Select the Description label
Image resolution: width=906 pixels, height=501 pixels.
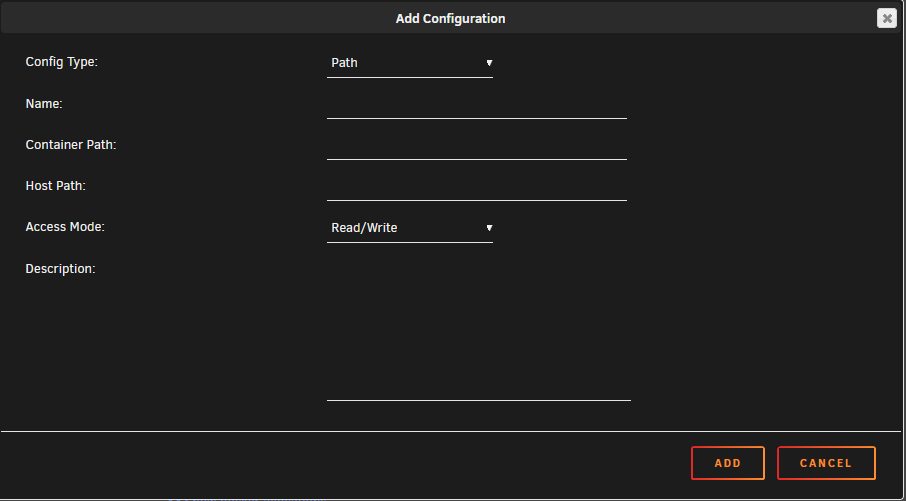tap(61, 269)
